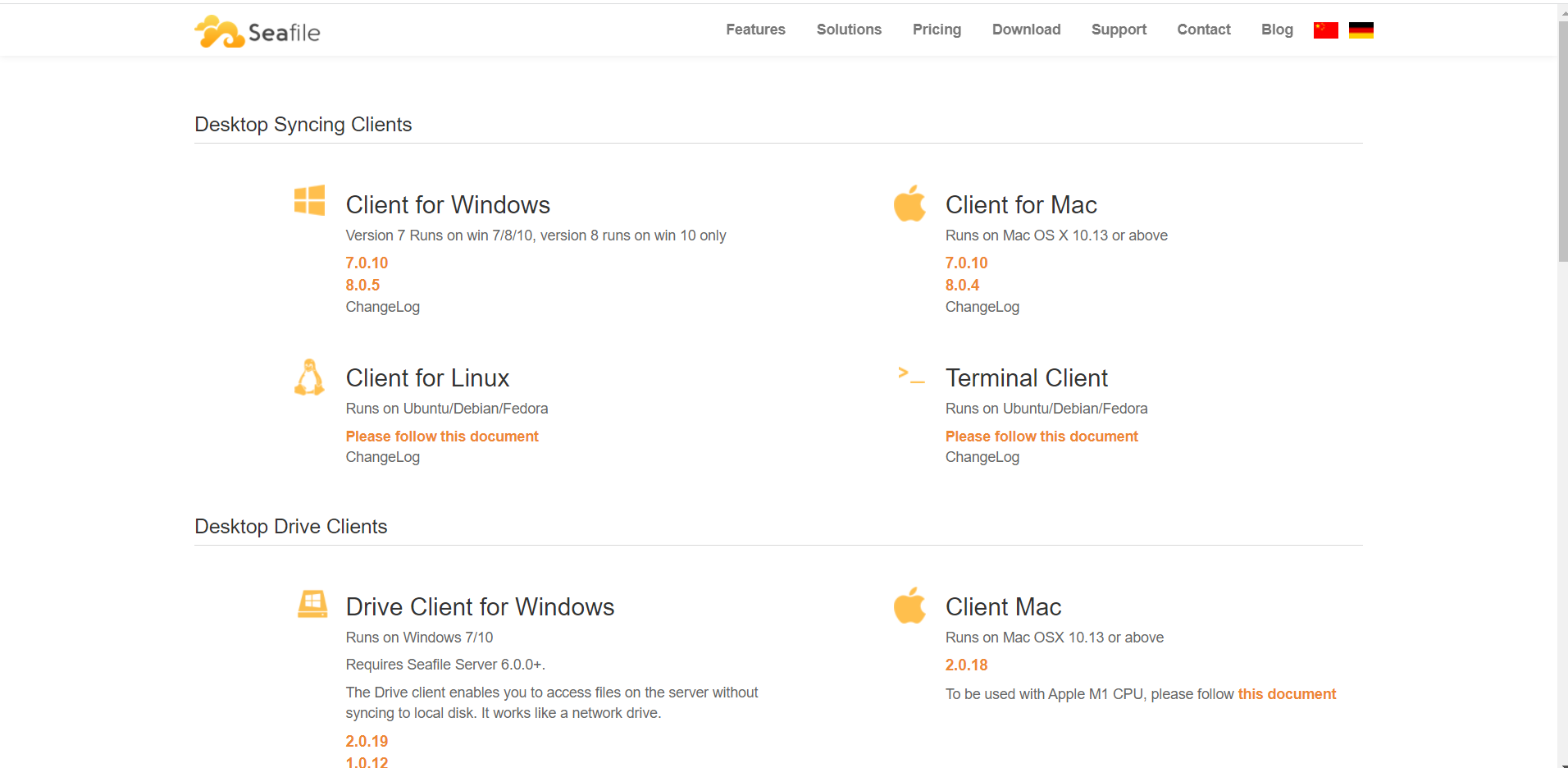
Task: Click the page vertical scrollbar thumb
Action: pos(1562,141)
